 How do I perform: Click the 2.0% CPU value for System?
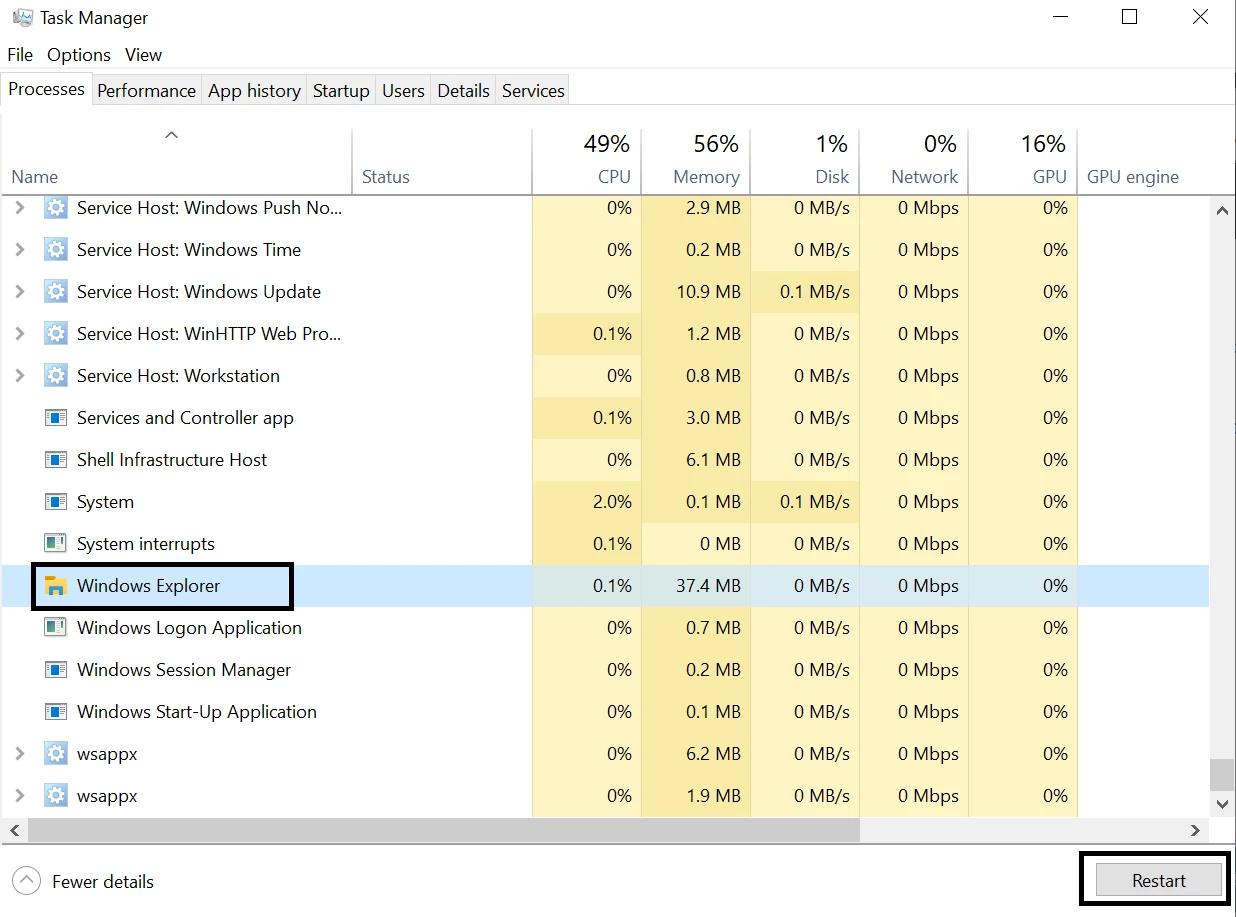click(x=612, y=502)
